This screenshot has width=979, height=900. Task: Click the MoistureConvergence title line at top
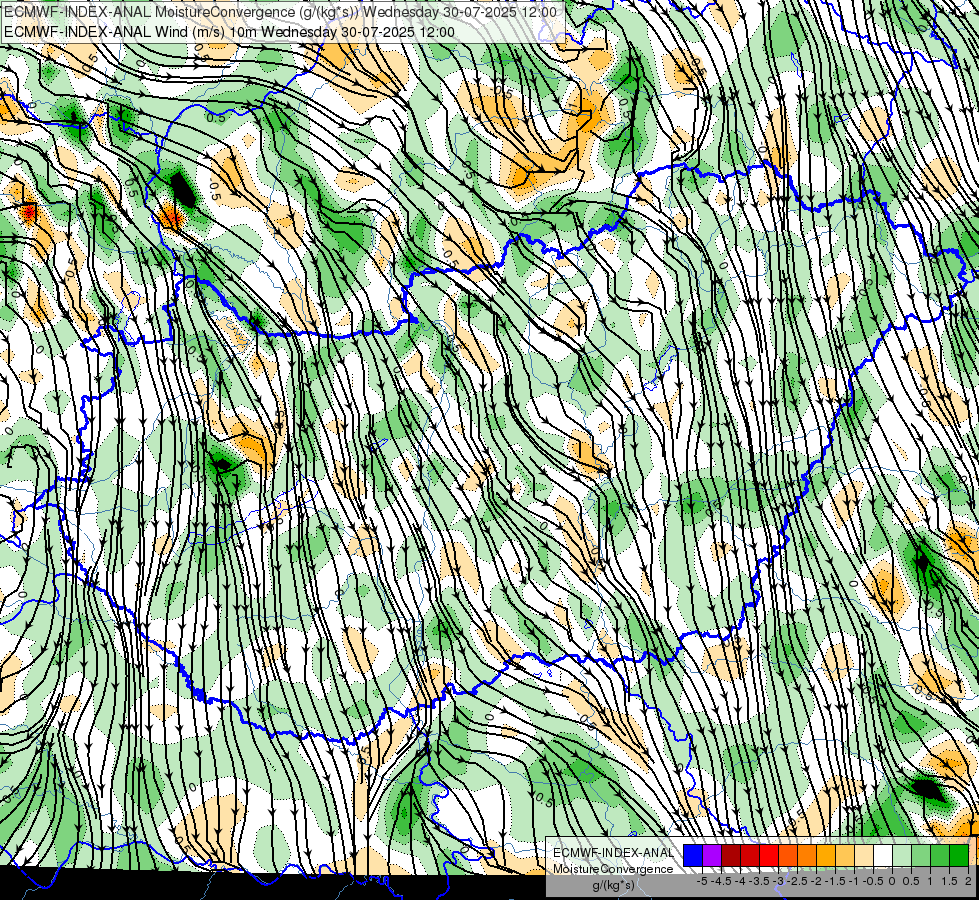point(280,12)
